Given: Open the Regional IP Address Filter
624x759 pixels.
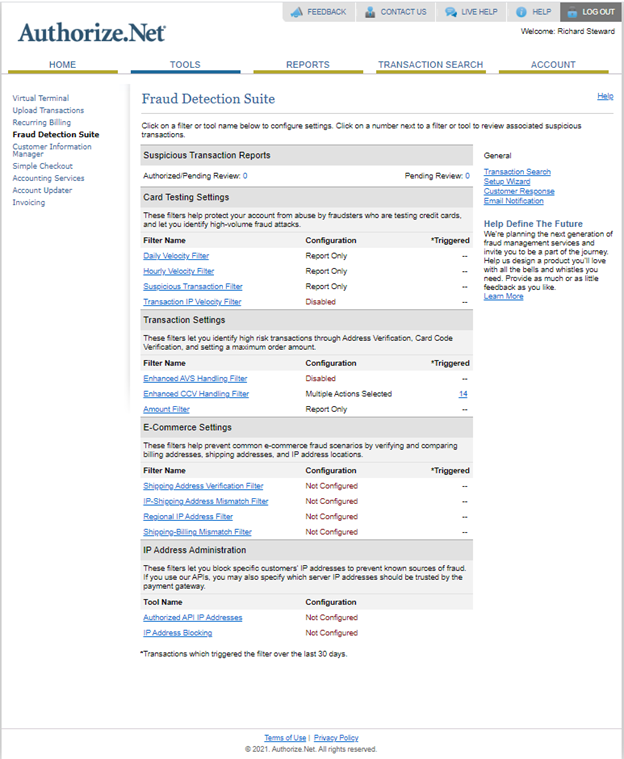Looking at the screenshot, I should [188, 516].
